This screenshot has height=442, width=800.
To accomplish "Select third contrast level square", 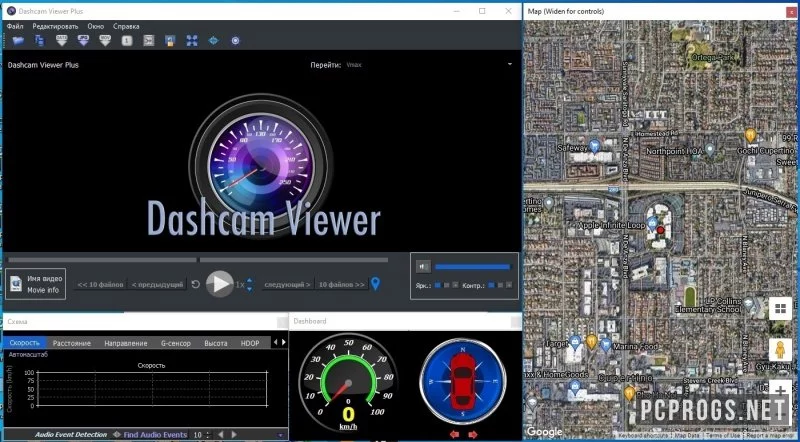I will click(x=509, y=285).
